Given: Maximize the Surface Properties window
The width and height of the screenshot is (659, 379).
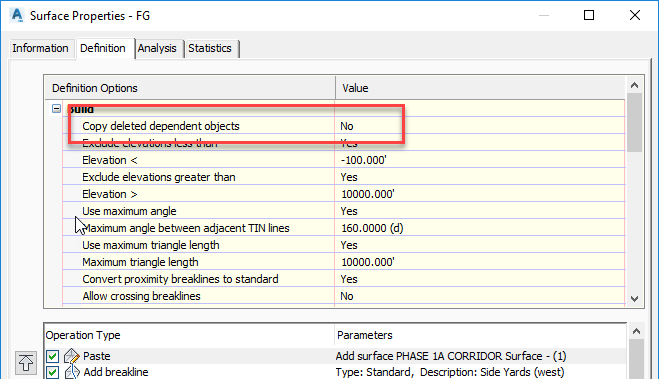Looking at the screenshot, I should point(589,16).
